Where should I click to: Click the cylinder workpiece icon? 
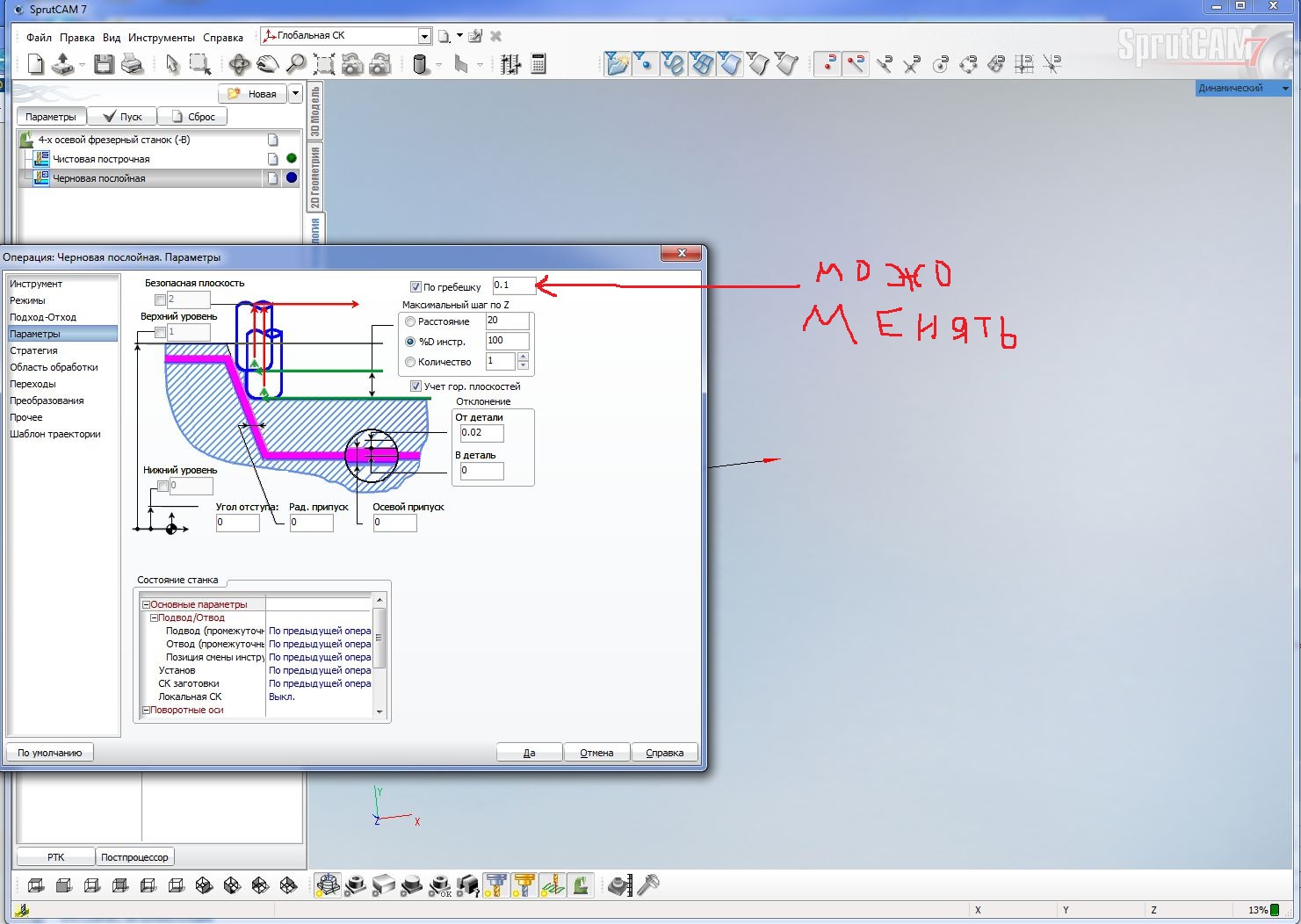pyautogui.click(x=420, y=64)
